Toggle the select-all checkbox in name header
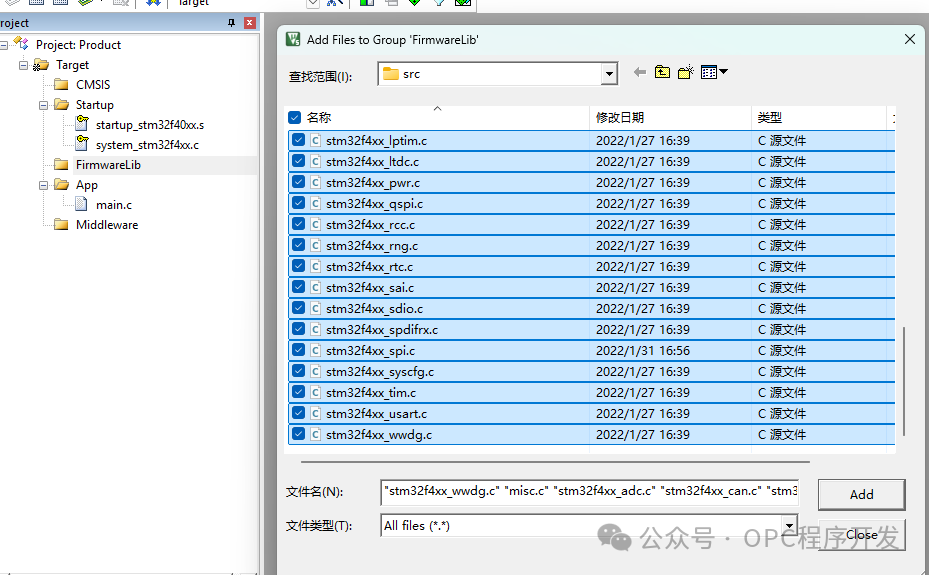929x575 pixels. click(x=294, y=117)
